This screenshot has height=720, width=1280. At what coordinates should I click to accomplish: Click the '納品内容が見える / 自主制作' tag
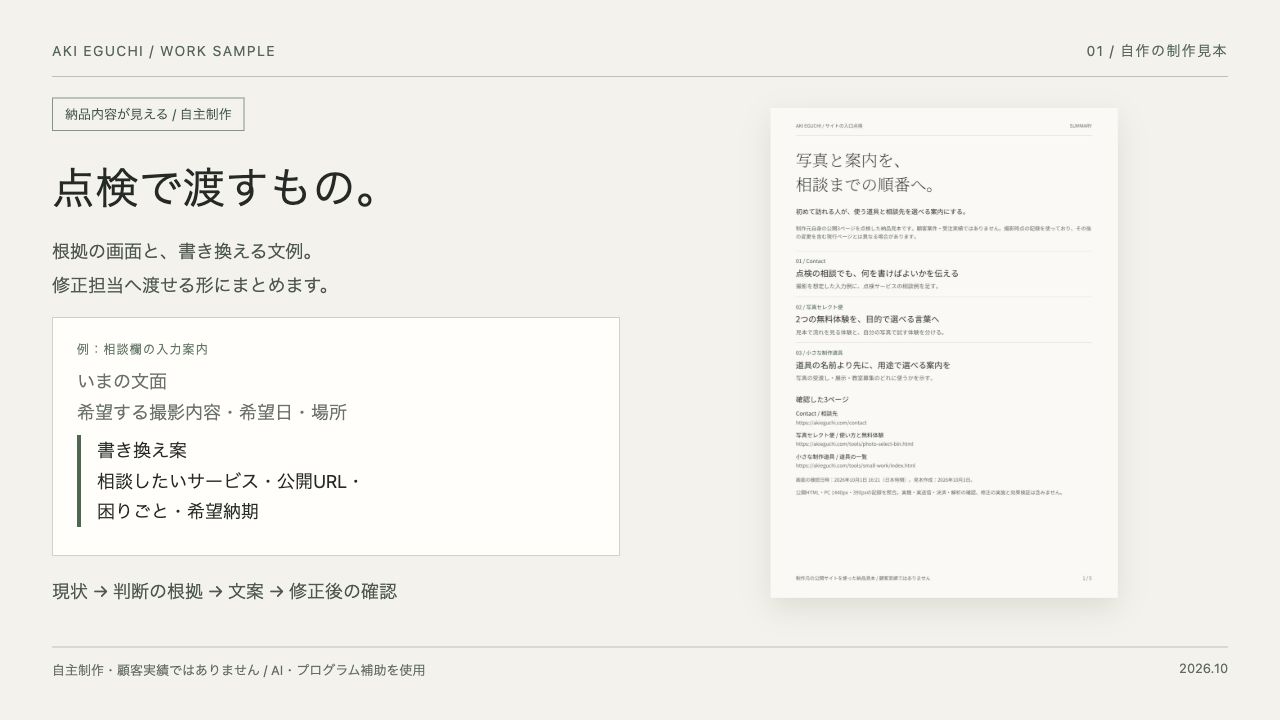point(148,114)
